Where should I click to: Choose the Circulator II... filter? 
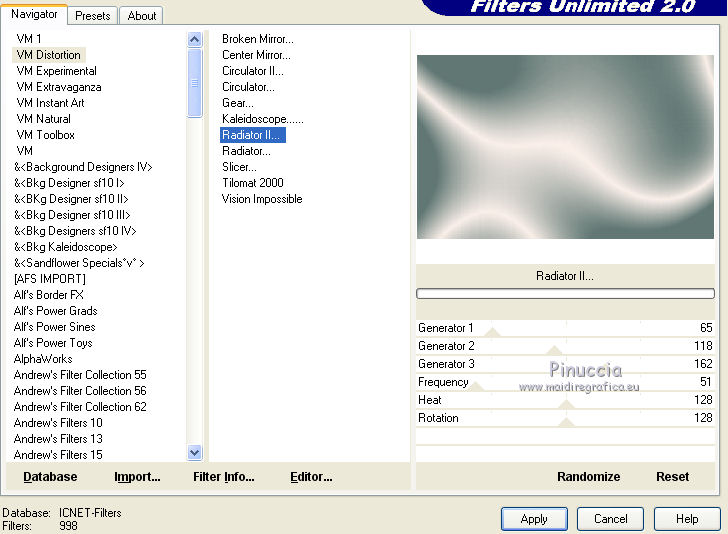253,71
